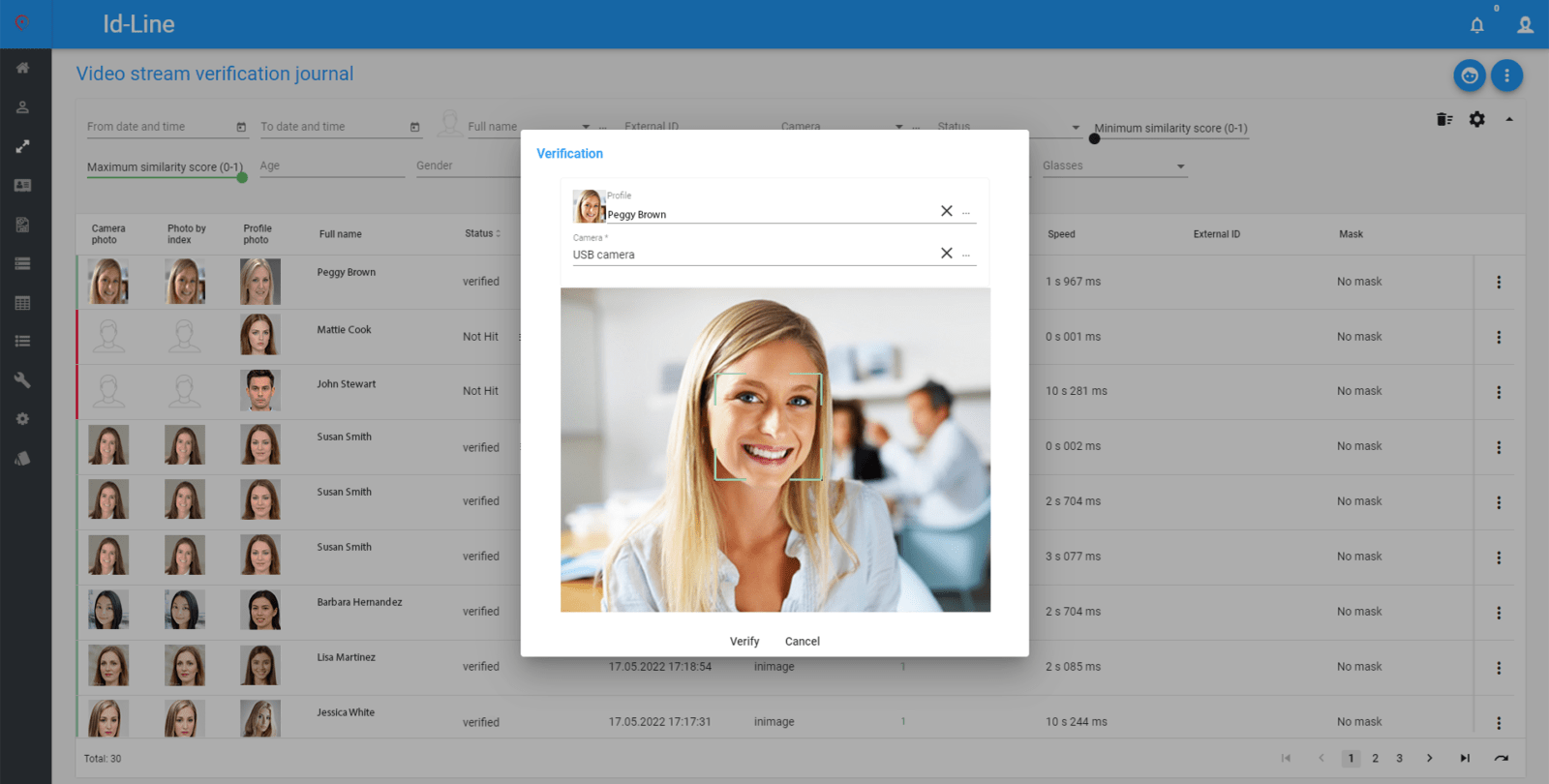Image resolution: width=1549 pixels, height=784 pixels.
Task: Go to Home in the sidebar
Action: pos(22,68)
